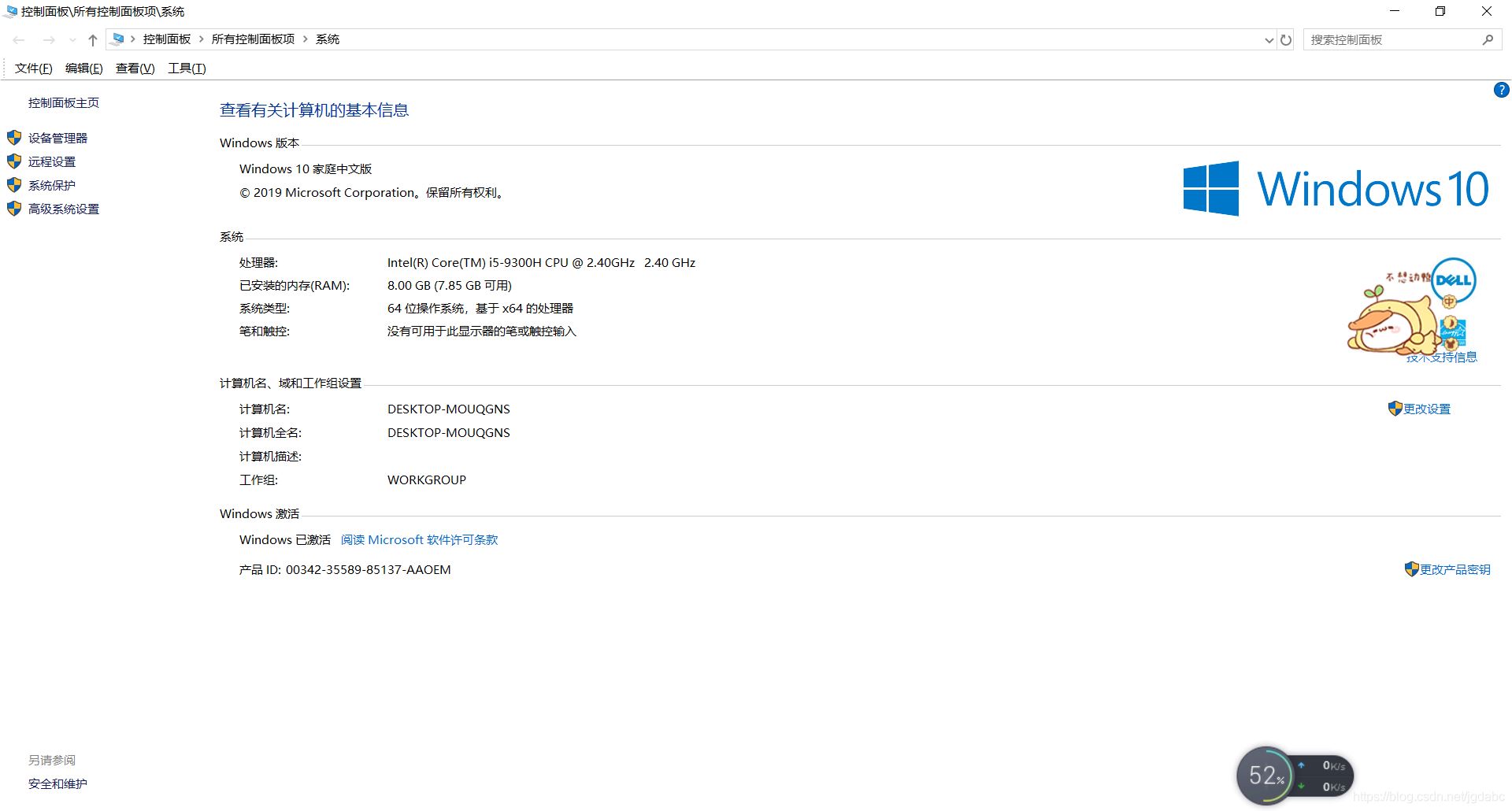Select 所有控制面板项 breadcrumb
Screen dimensions: 1512x811
(253, 39)
